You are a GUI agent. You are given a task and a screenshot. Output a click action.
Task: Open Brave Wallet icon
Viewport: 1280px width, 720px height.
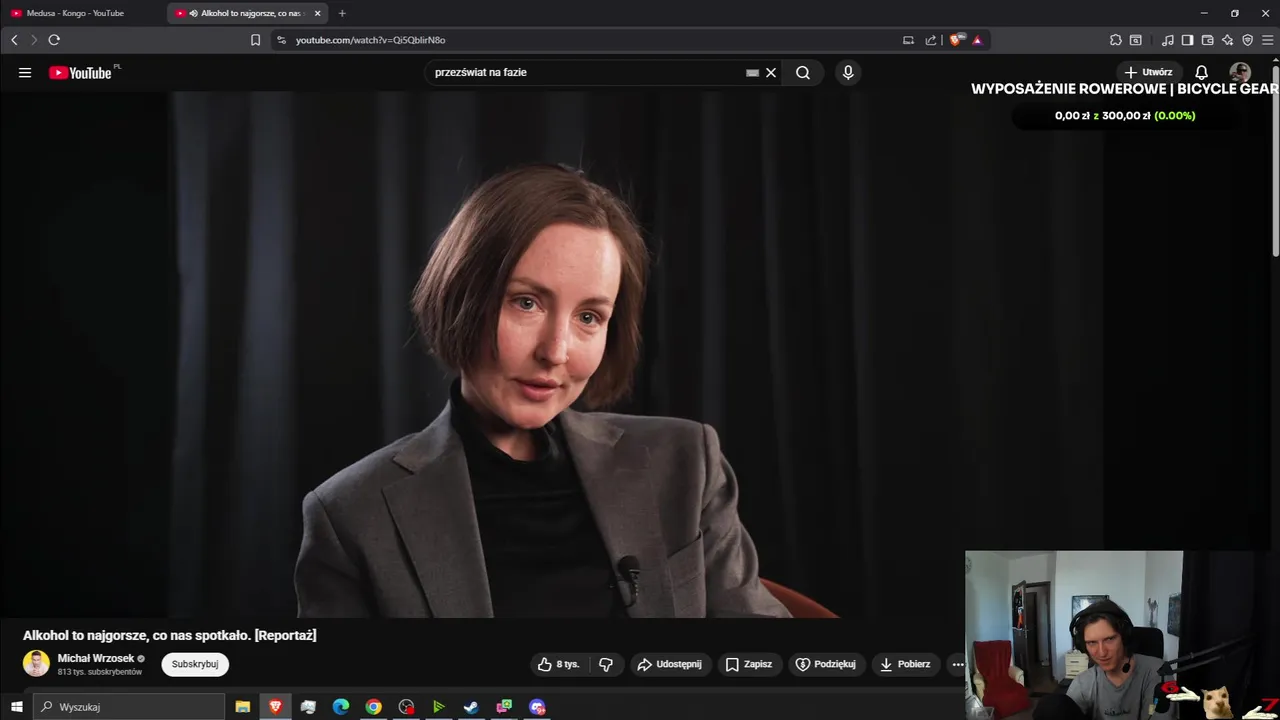tap(1207, 40)
